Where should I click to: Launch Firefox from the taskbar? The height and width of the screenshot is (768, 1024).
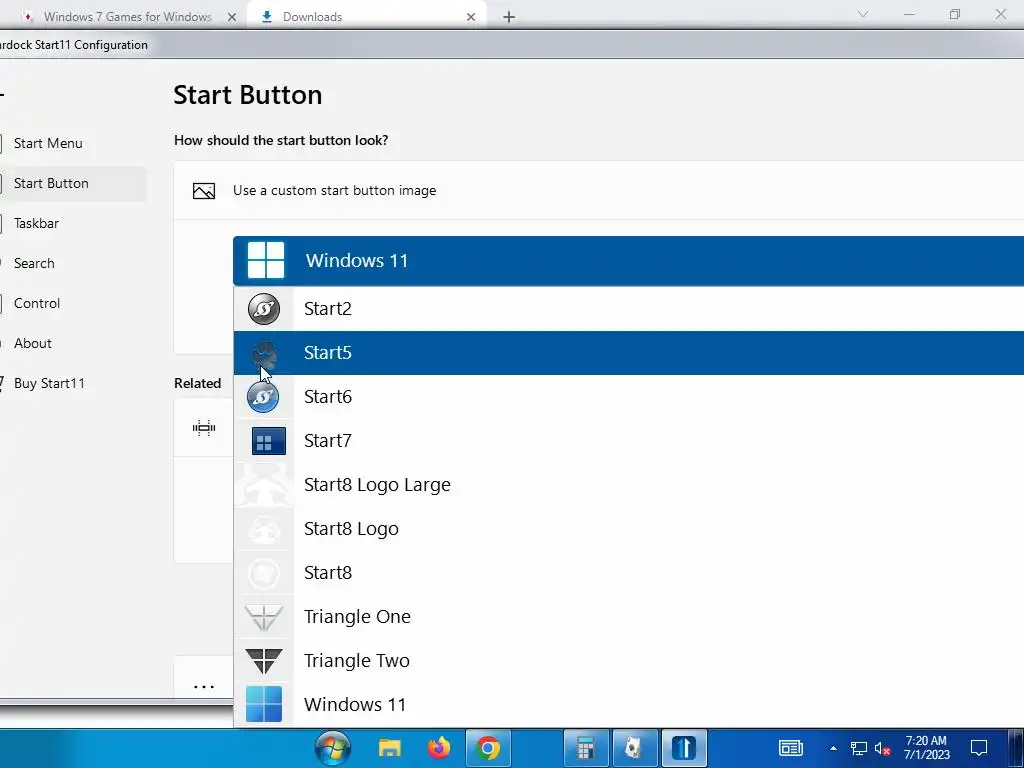(x=439, y=748)
